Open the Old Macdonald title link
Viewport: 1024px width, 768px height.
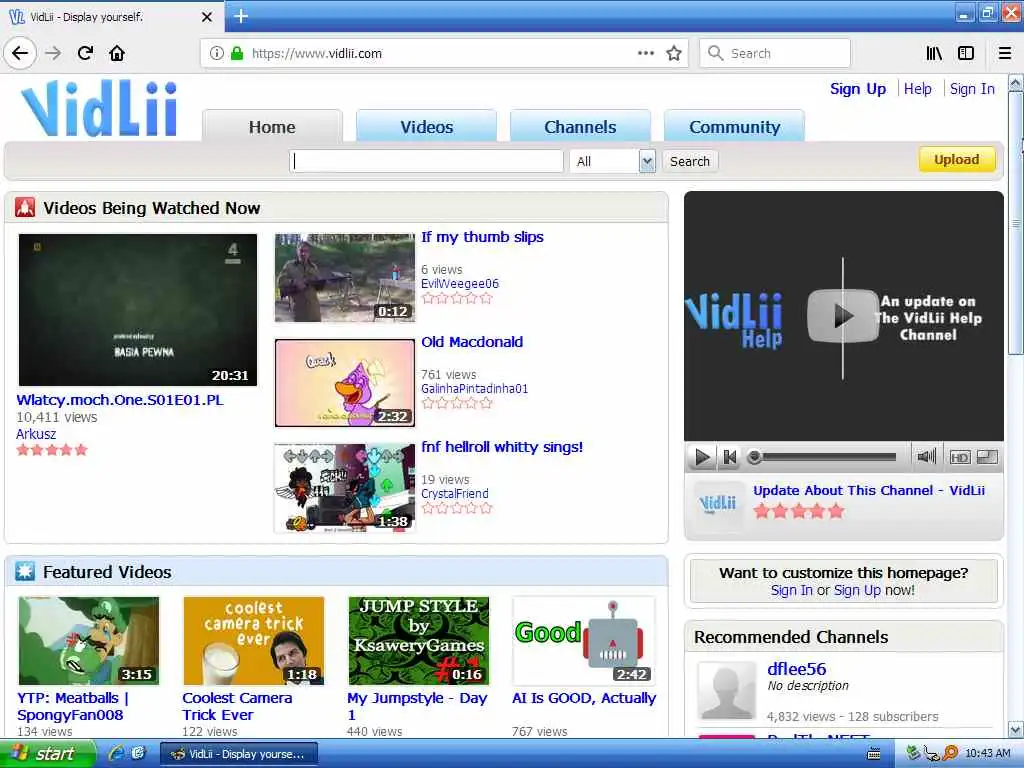472,342
